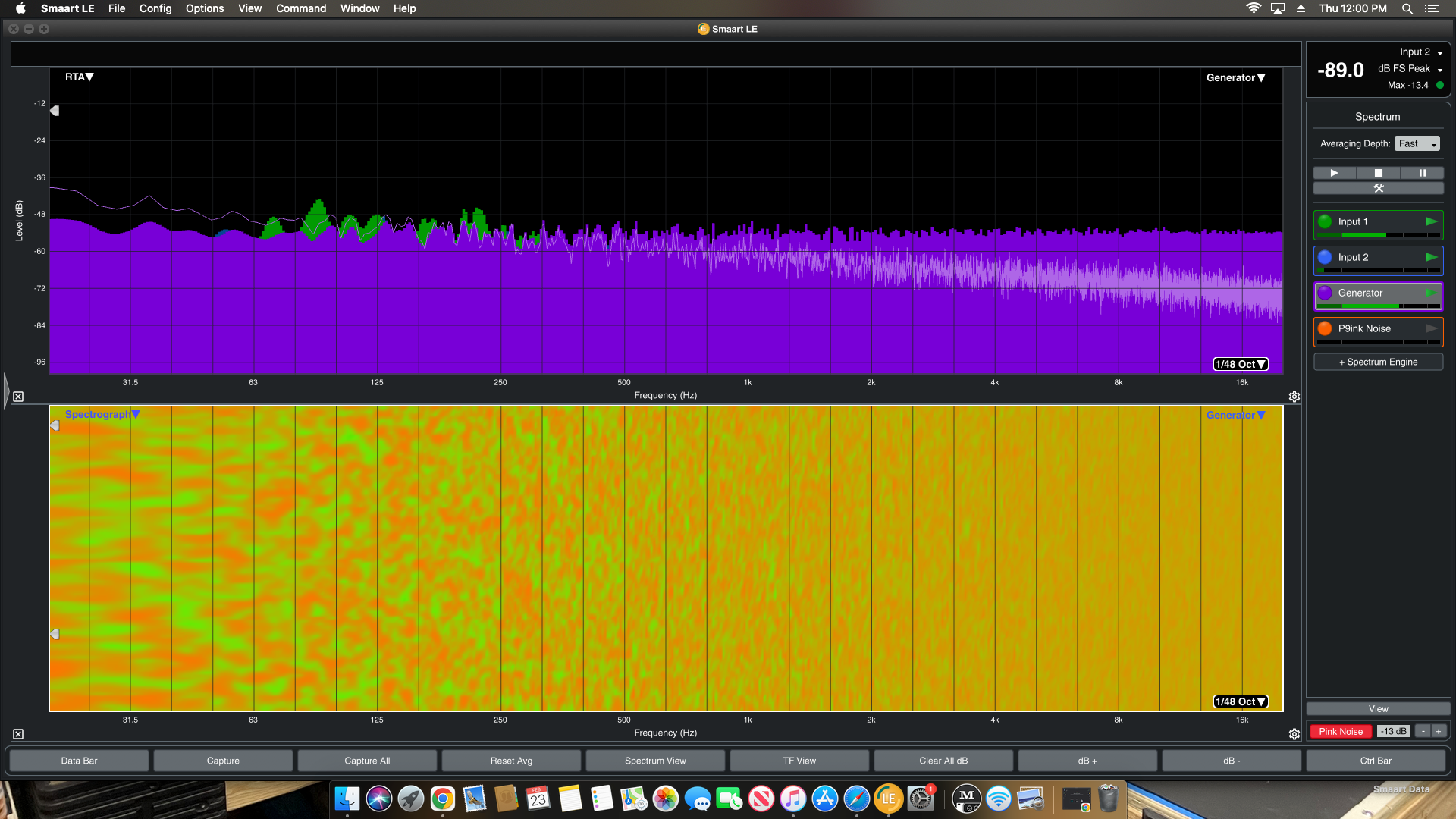
Task: Click the Ctrl Bar button
Action: (1376, 761)
